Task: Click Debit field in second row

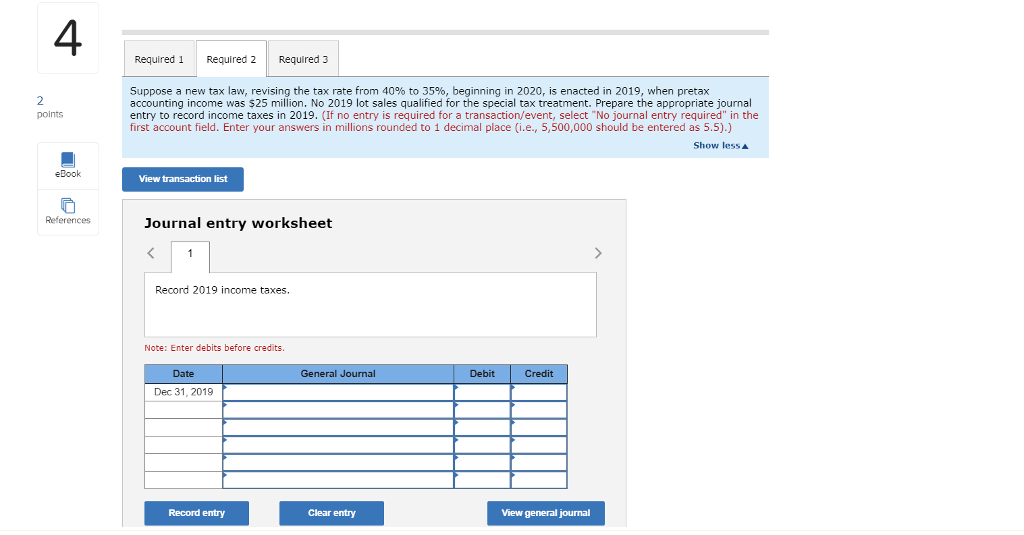Action: [482, 410]
